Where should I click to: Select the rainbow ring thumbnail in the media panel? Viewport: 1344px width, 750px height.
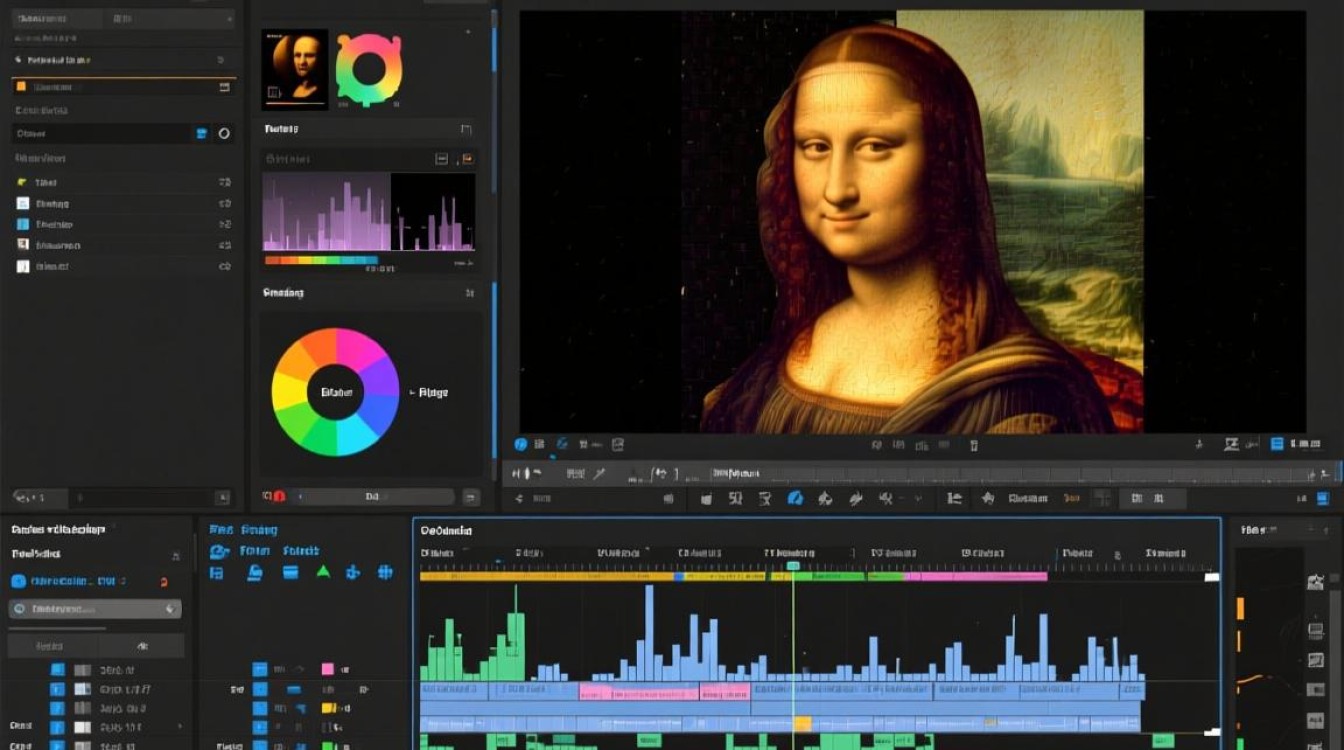pos(368,67)
